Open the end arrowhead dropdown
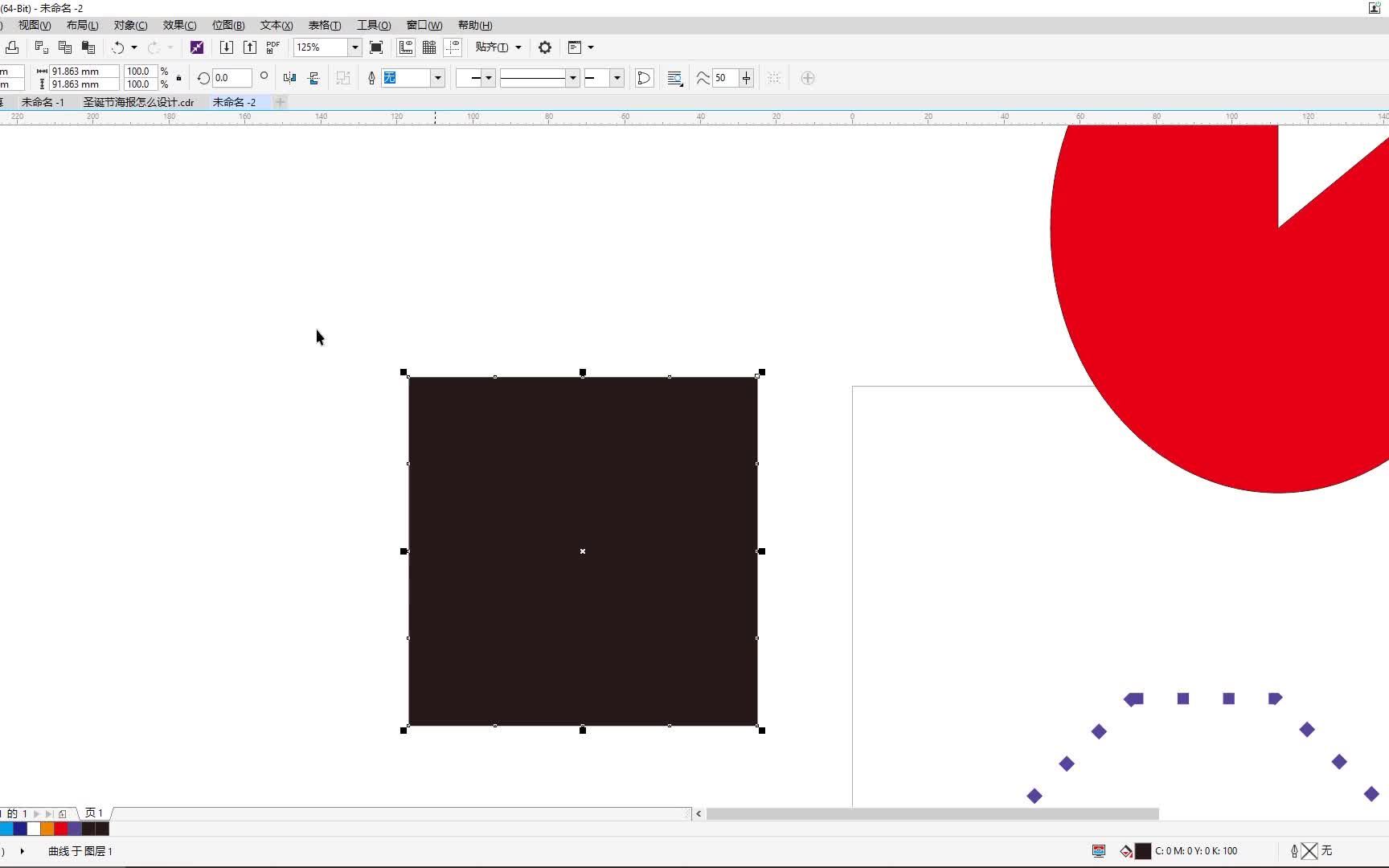The height and width of the screenshot is (868, 1389). tap(617, 78)
